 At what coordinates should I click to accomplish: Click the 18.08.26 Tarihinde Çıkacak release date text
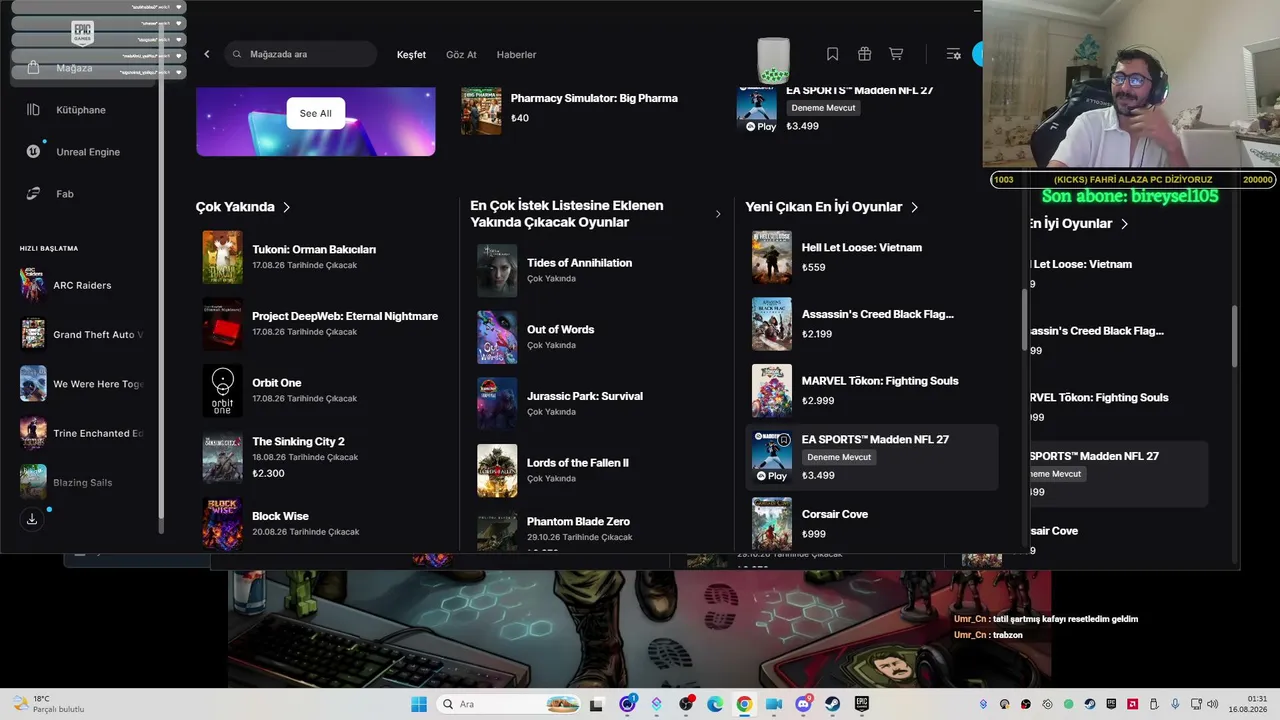coord(304,457)
